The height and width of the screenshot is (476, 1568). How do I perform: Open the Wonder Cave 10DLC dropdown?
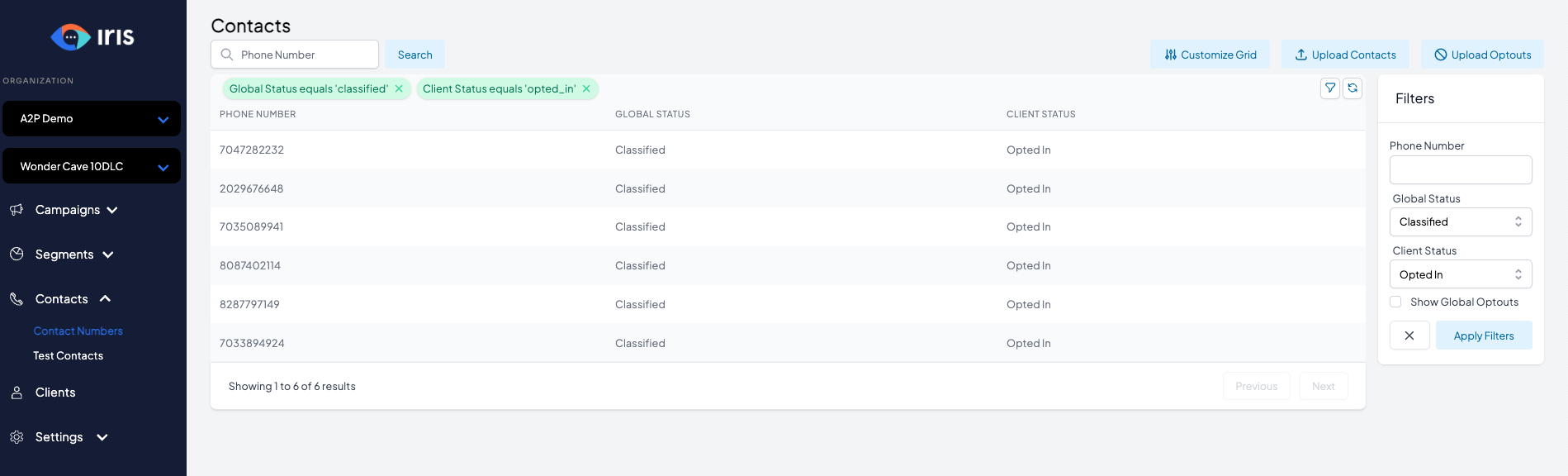click(x=92, y=166)
